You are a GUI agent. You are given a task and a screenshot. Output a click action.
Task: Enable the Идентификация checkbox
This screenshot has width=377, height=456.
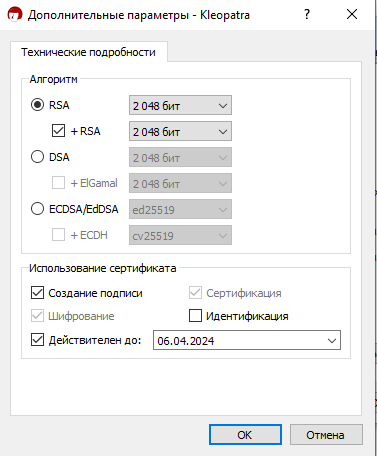pos(195,315)
